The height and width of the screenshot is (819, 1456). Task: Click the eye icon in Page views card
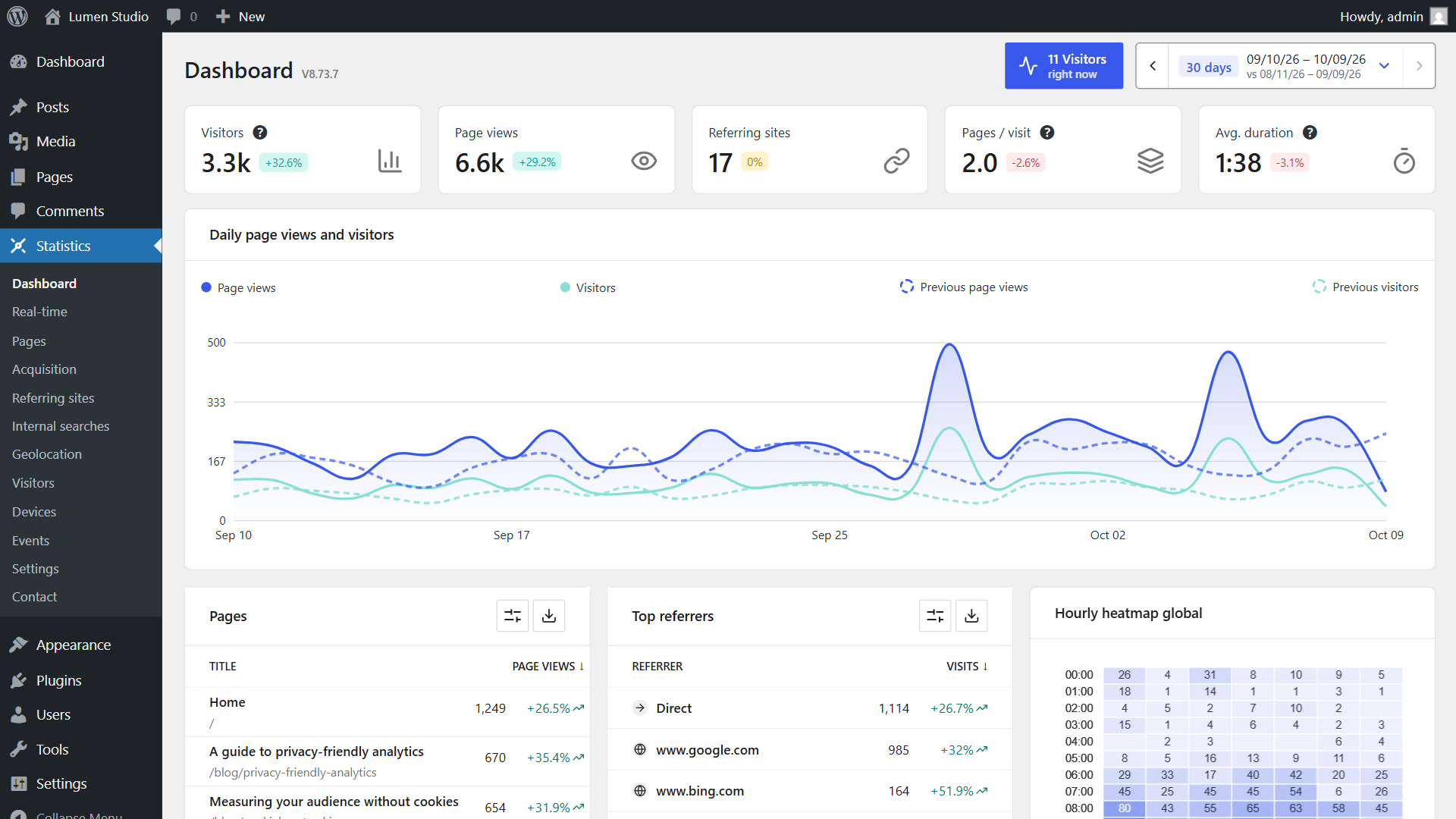(x=644, y=161)
